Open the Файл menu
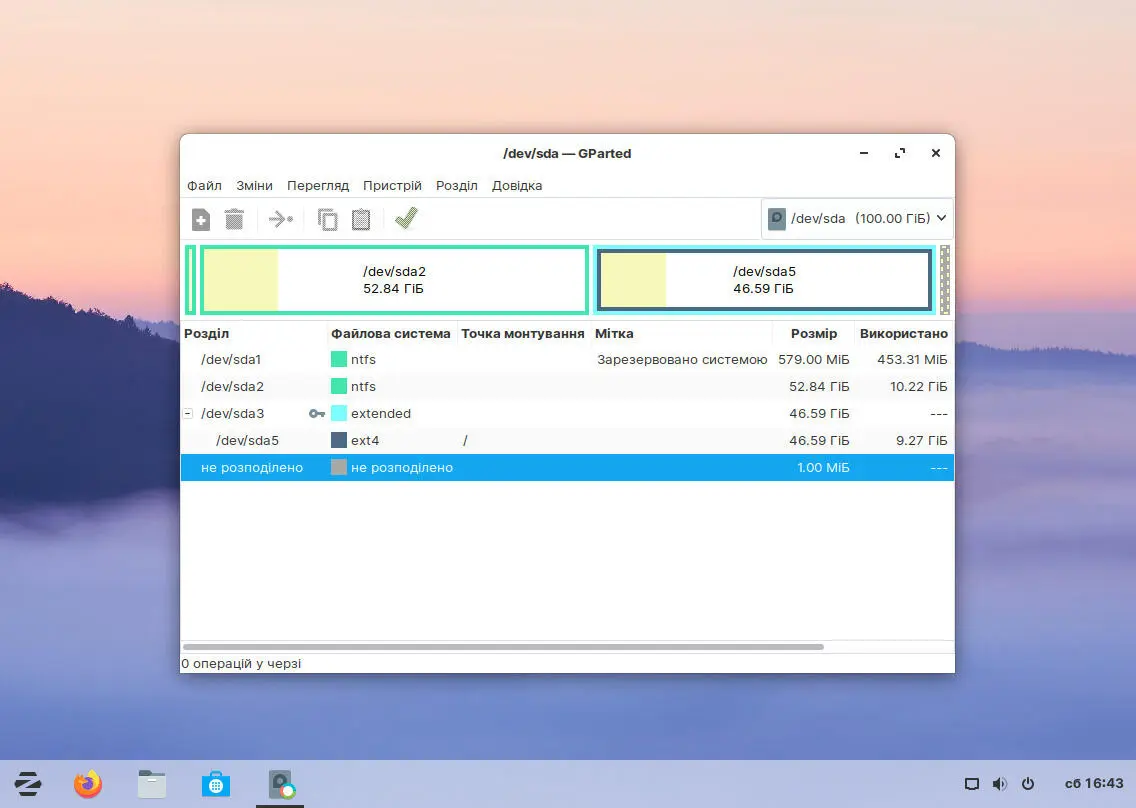Viewport: 1136px width, 808px height. [204, 186]
